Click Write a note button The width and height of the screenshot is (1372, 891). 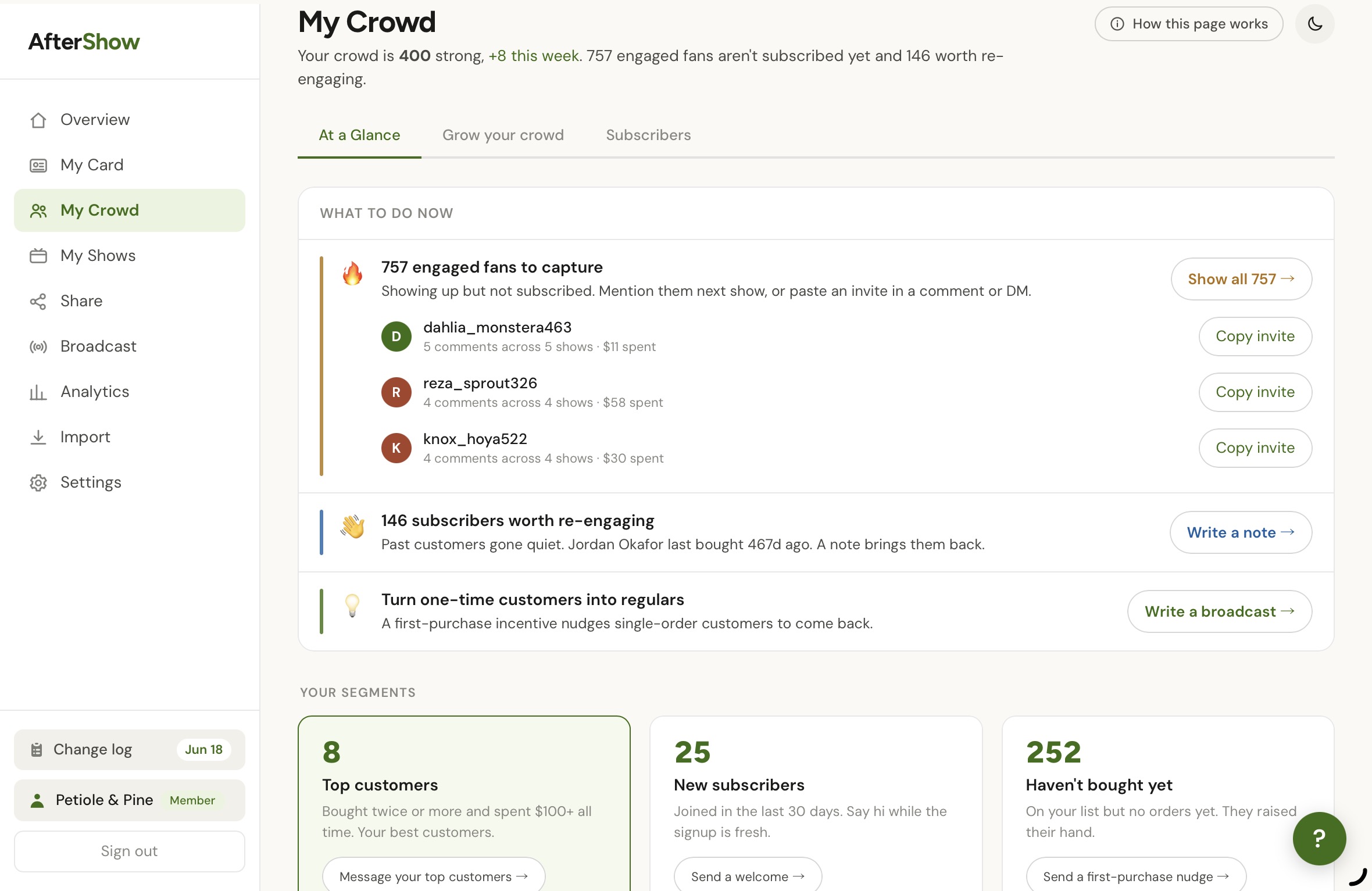pyautogui.click(x=1241, y=532)
